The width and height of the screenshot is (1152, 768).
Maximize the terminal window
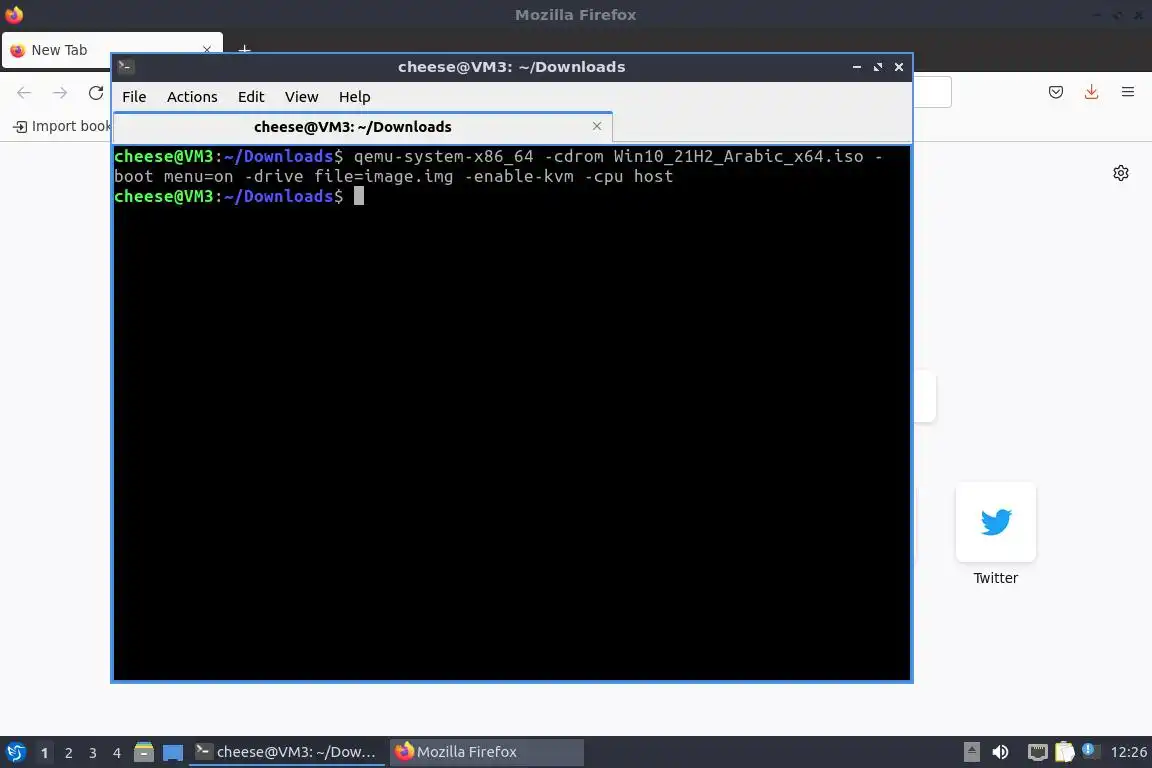(878, 67)
